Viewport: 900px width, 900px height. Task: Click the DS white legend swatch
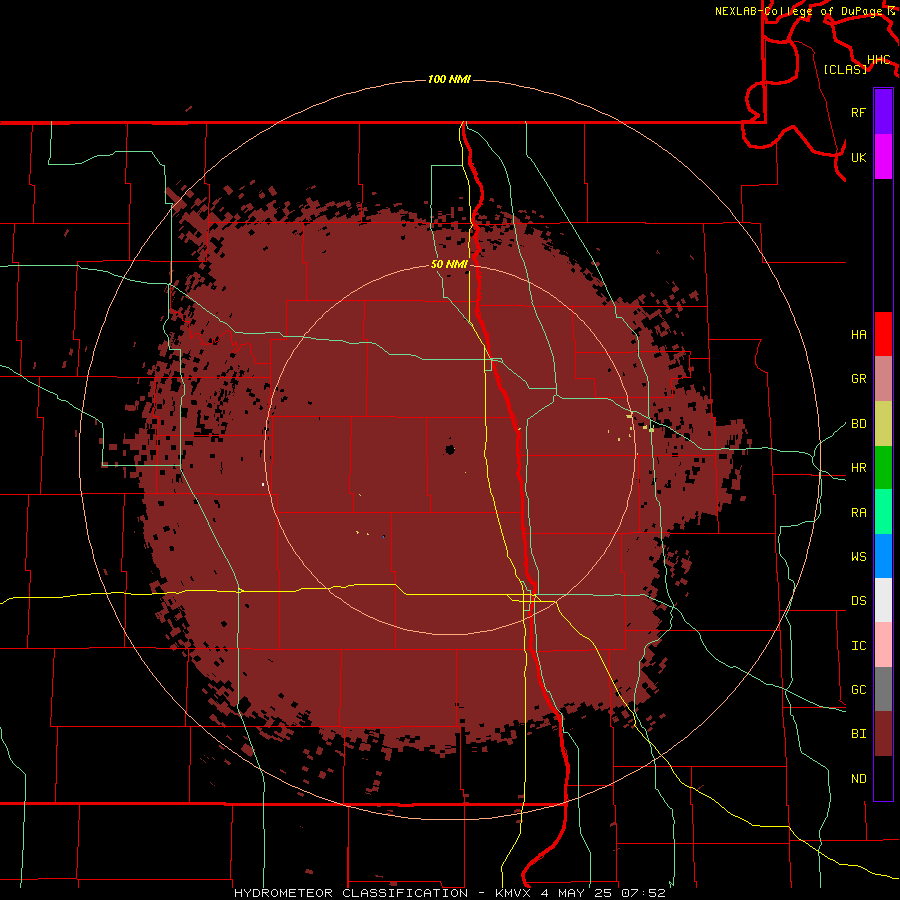883,600
